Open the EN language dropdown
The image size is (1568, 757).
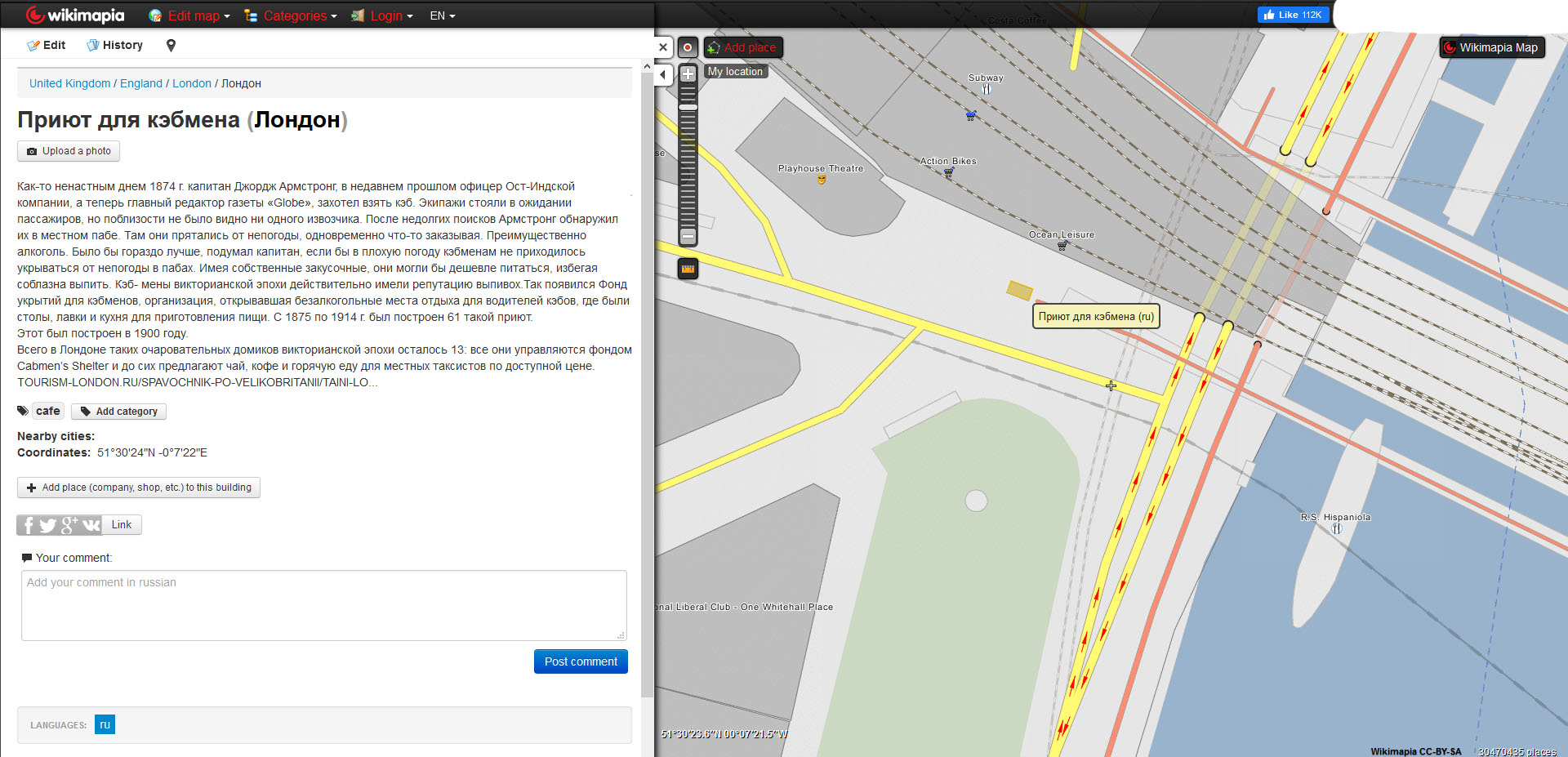tap(443, 16)
